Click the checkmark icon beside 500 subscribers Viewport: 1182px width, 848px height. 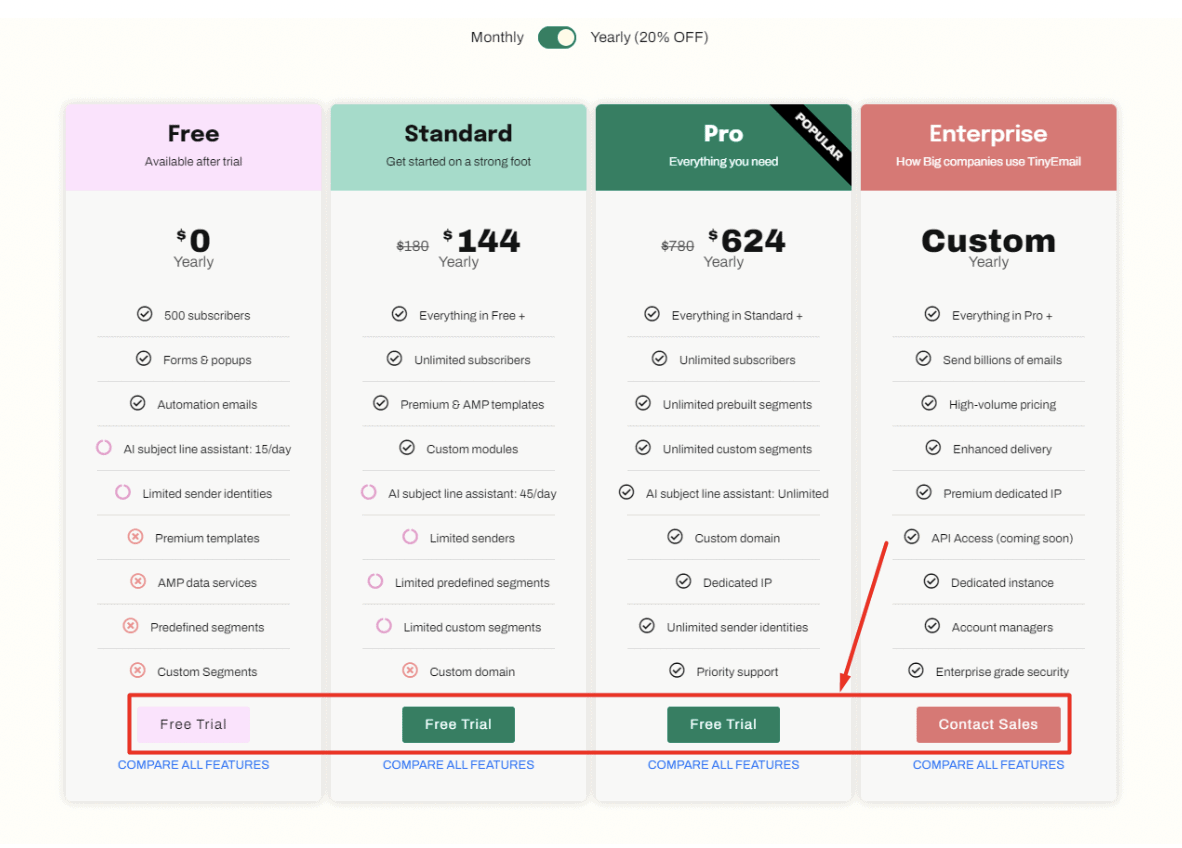coord(145,314)
